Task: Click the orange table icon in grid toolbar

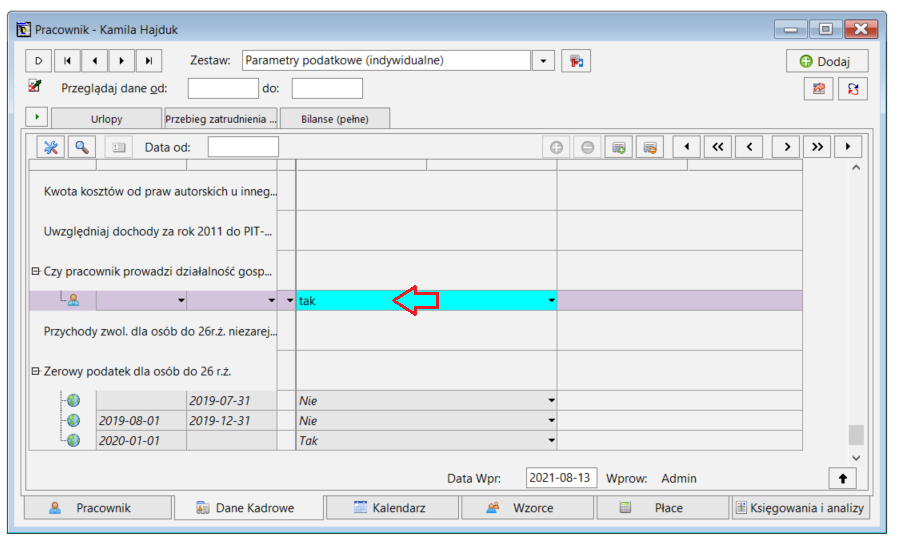Action: pos(650,147)
